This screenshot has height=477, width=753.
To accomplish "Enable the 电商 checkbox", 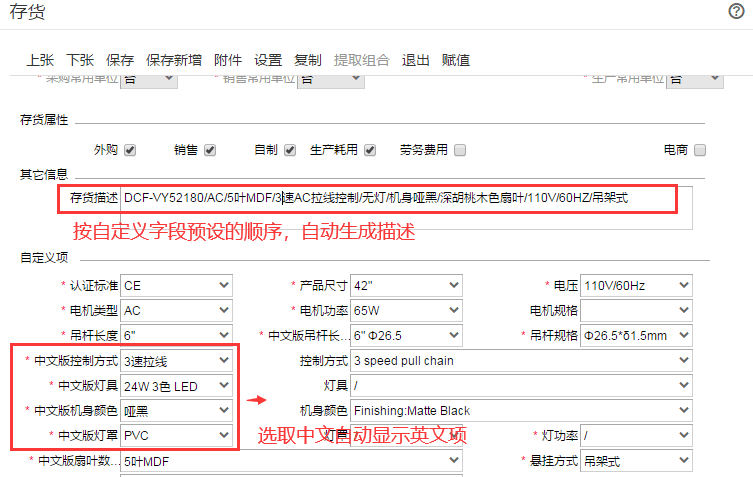I will click(700, 150).
